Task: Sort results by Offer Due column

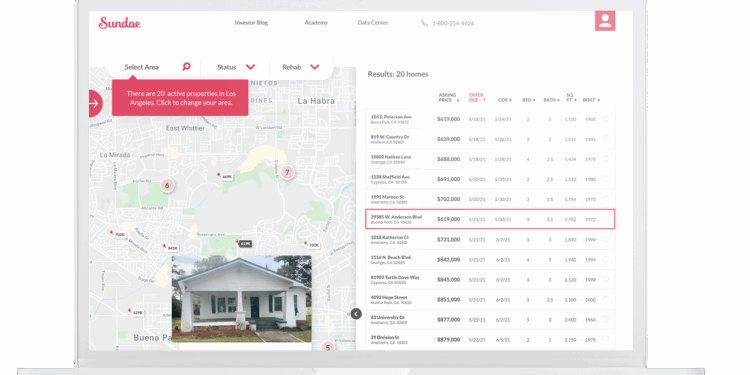Action: point(477,98)
